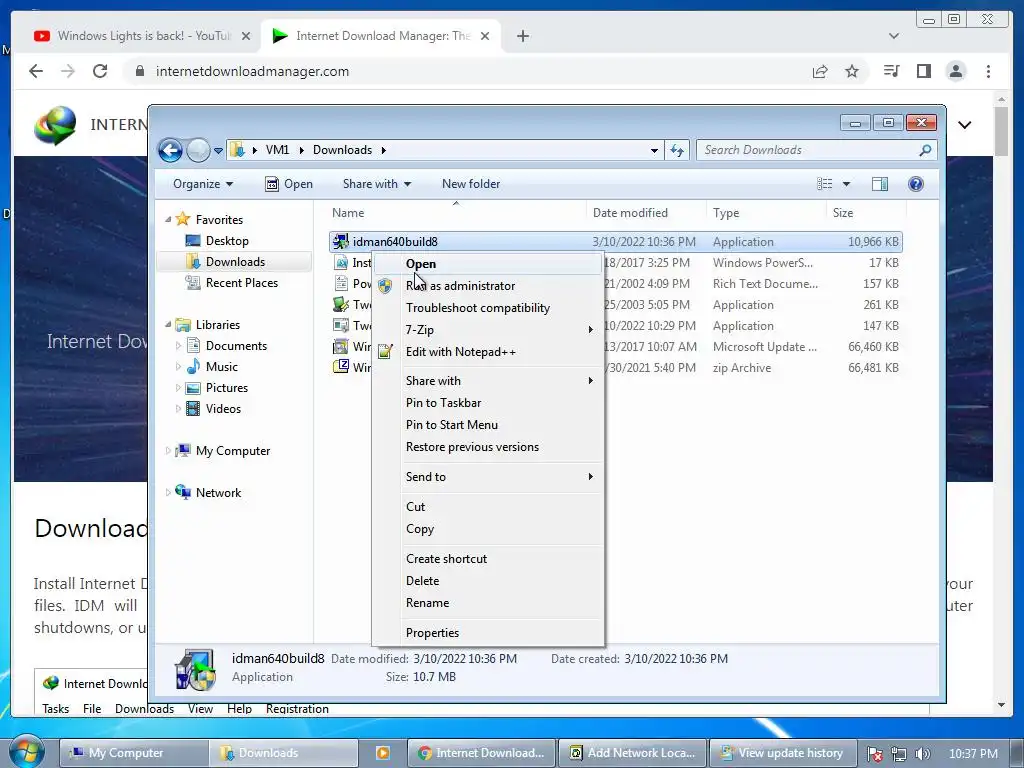Select Recent Places in Favorites
This screenshot has width=1024, height=768.
tap(241, 283)
